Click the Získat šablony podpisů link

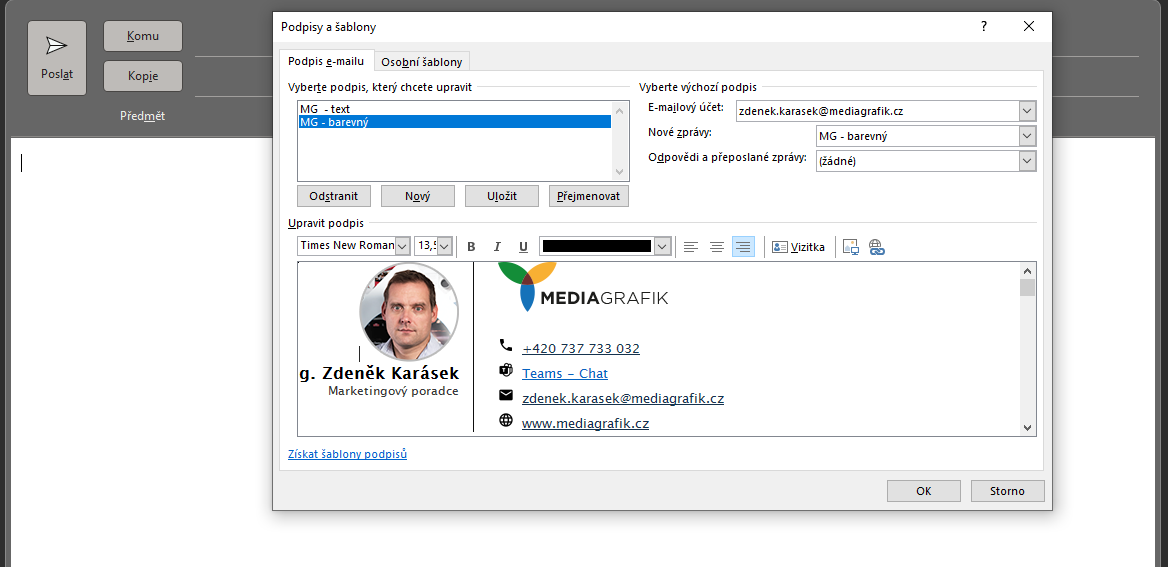(x=347, y=454)
